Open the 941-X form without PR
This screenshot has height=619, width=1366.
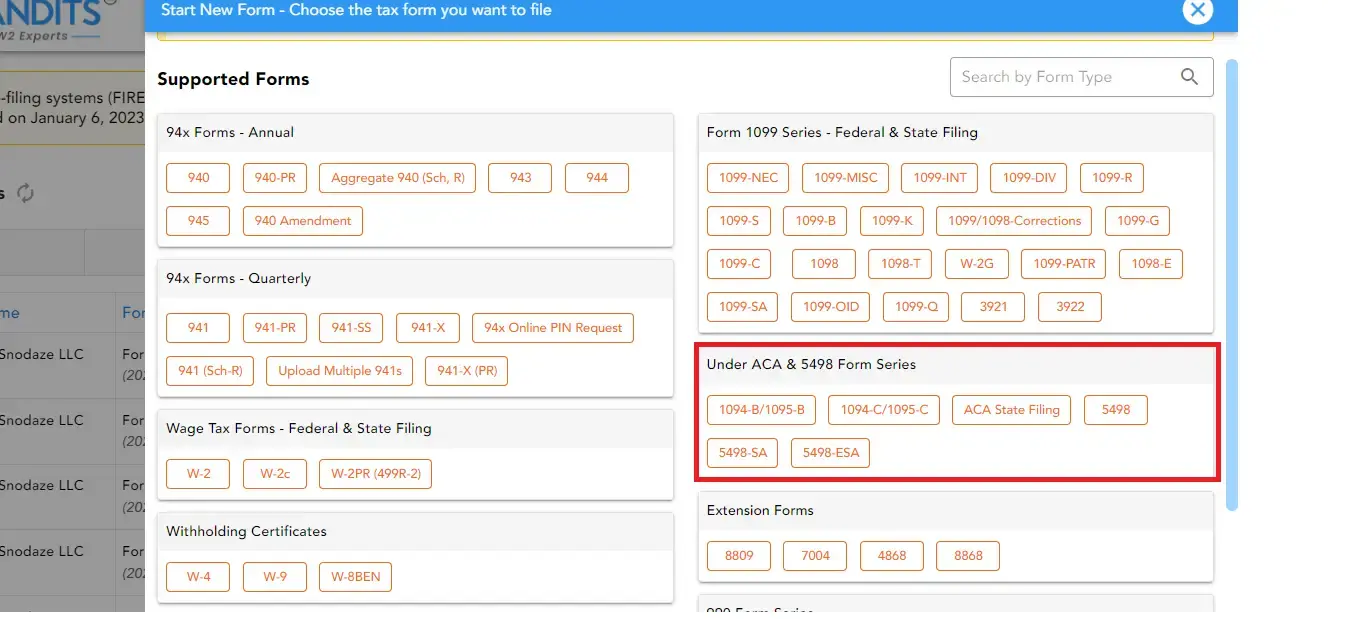pos(428,328)
